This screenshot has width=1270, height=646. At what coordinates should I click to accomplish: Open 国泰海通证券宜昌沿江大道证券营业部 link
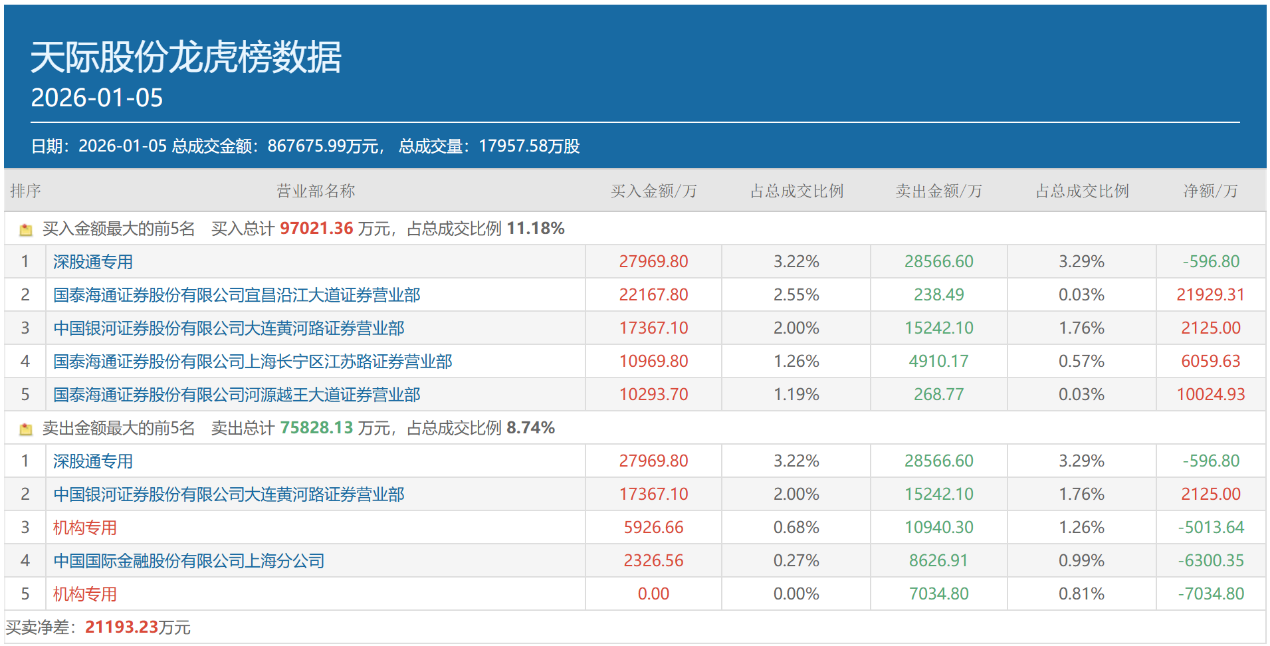[x=236, y=295]
